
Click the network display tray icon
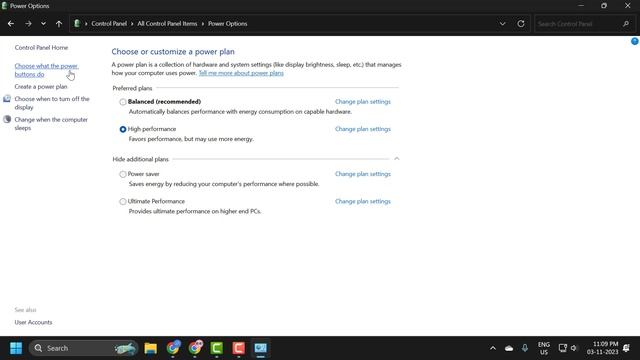[562, 348]
